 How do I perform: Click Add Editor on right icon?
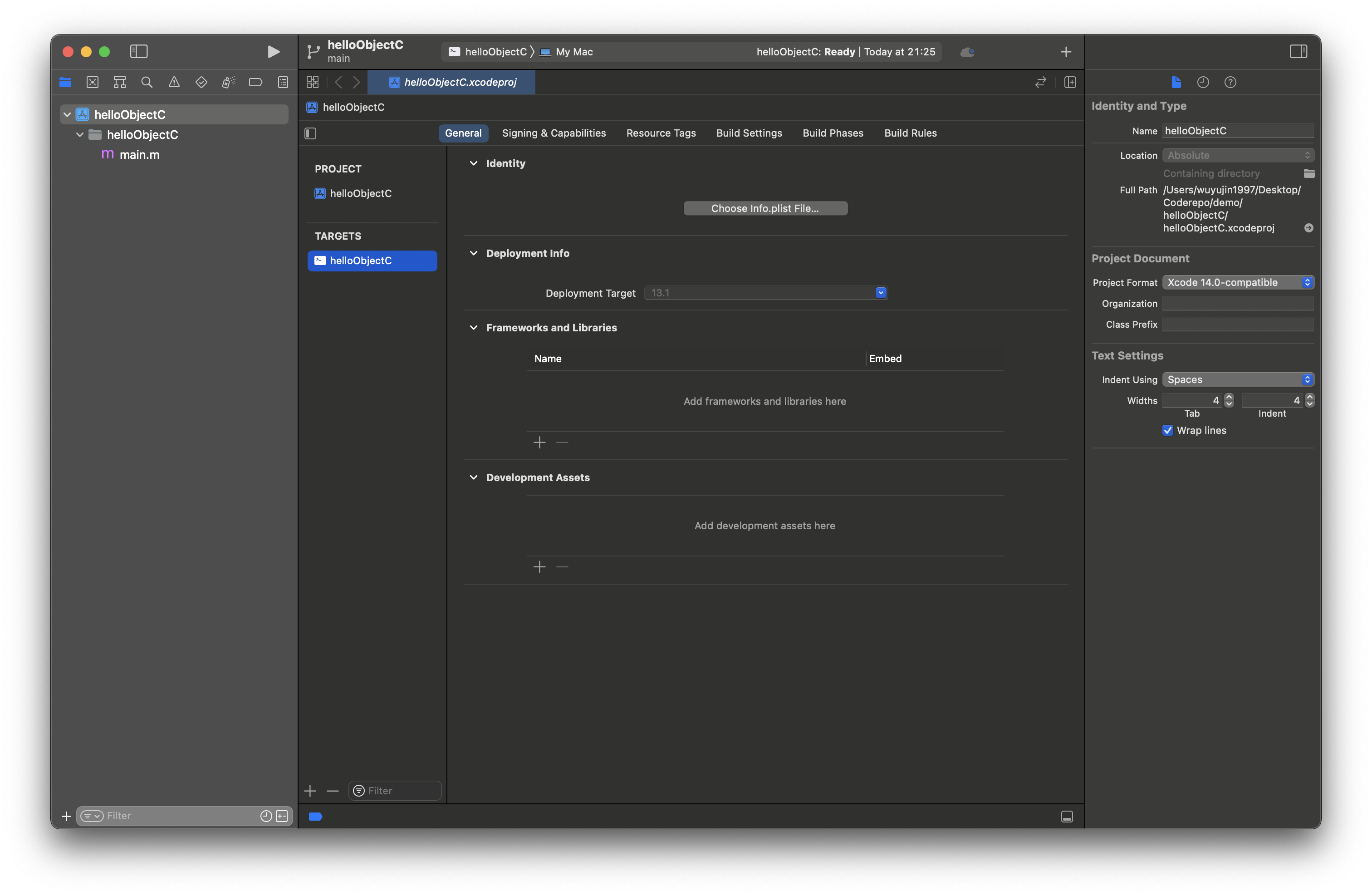[x=1070, y=83]
